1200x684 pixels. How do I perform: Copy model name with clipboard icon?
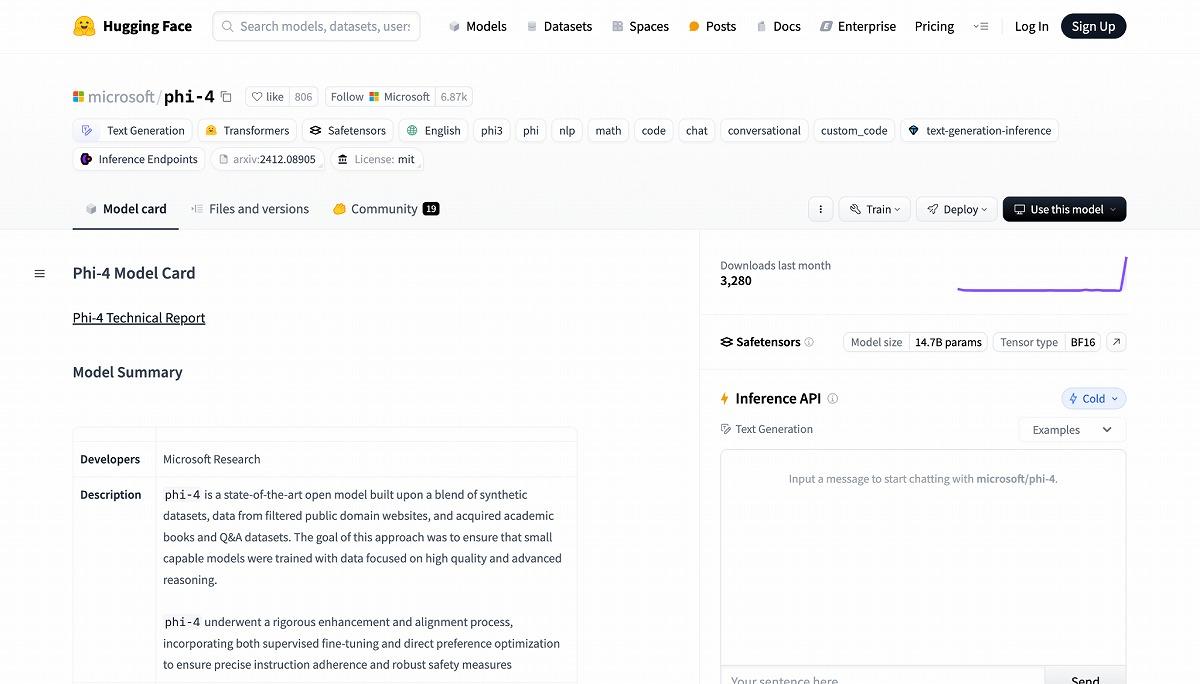(226, 97)
